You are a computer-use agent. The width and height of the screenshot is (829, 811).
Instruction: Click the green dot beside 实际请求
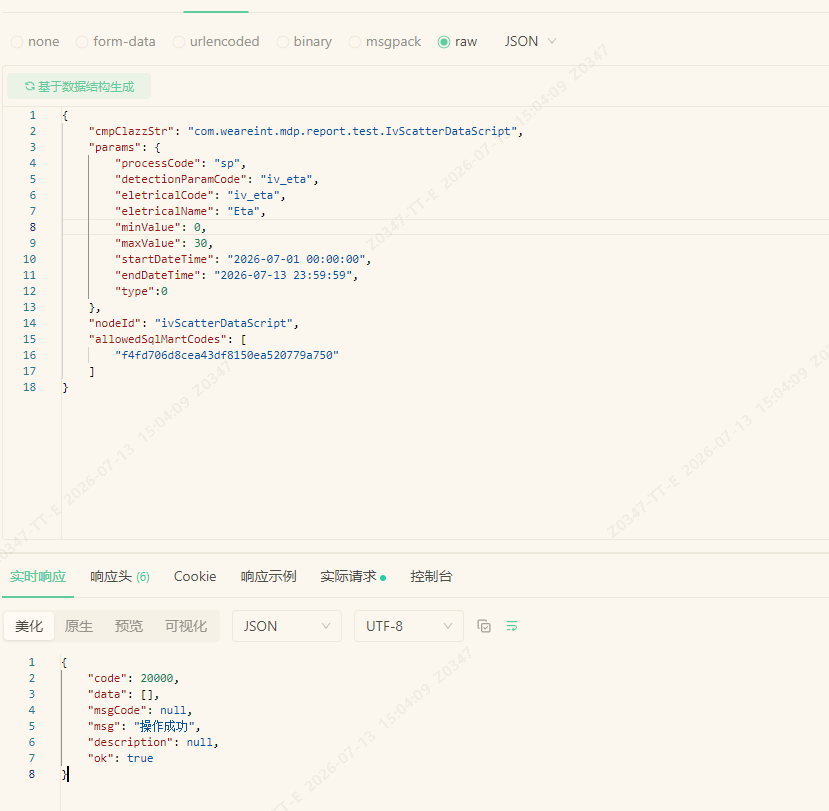point(383,578)
